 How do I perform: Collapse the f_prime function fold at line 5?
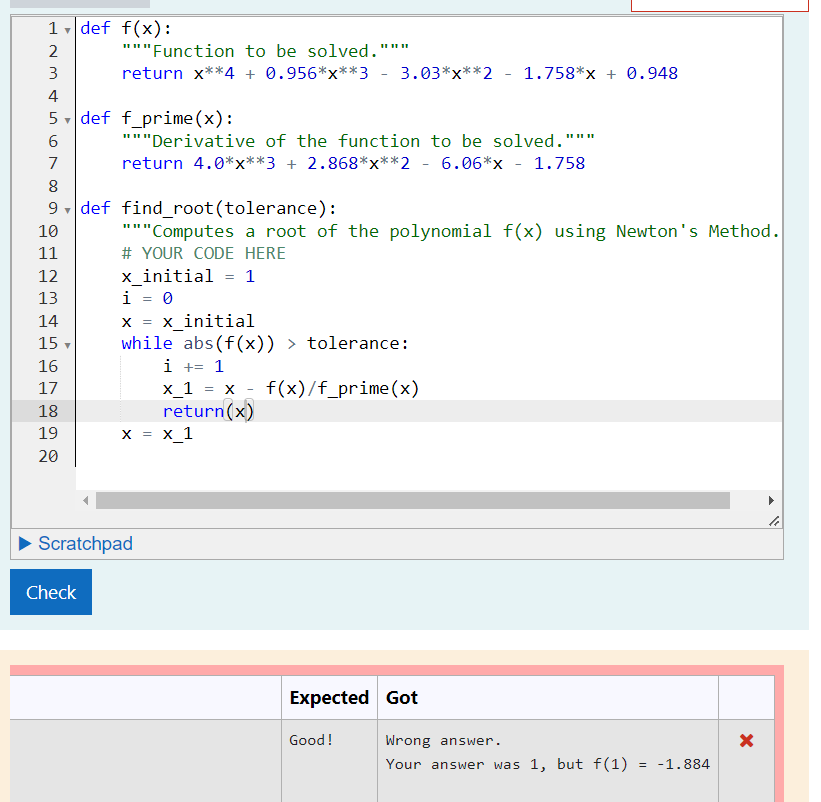[x=68, y=120]
